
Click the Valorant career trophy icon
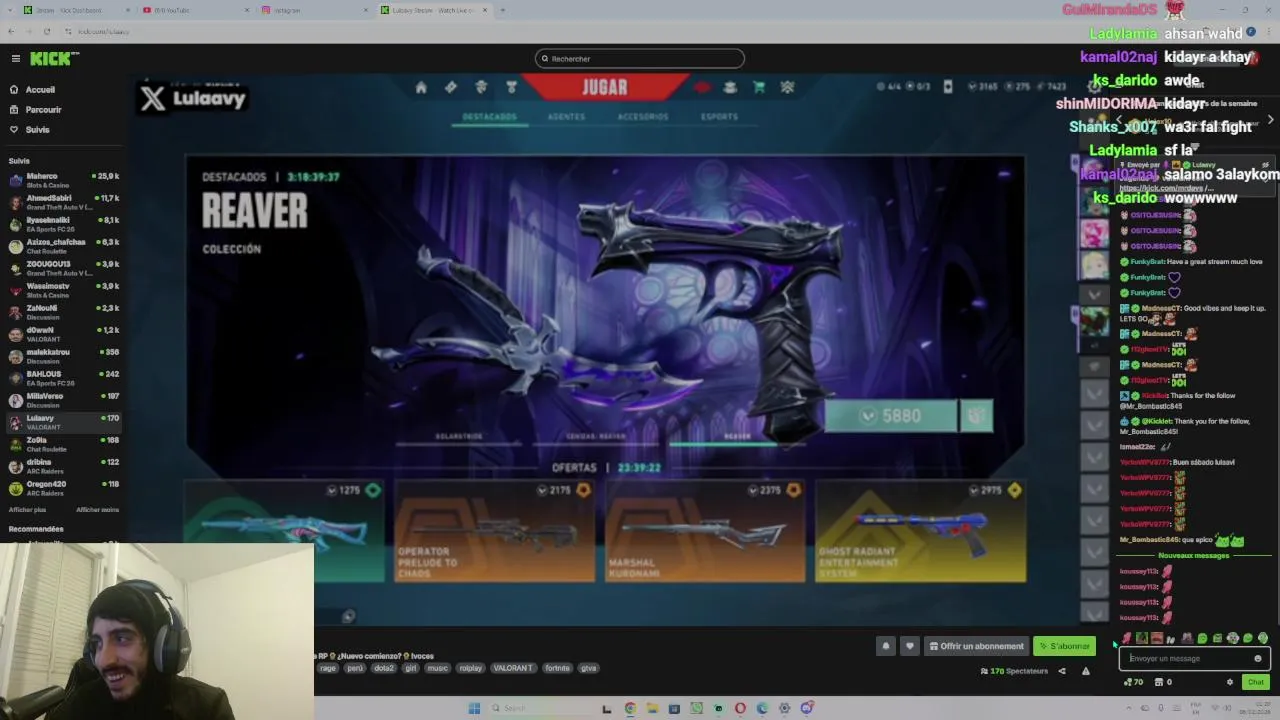point(511,88)
